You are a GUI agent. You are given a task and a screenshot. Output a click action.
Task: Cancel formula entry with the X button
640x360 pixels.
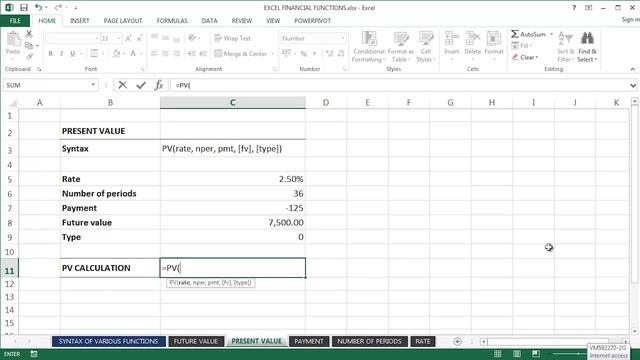point(122,85)
